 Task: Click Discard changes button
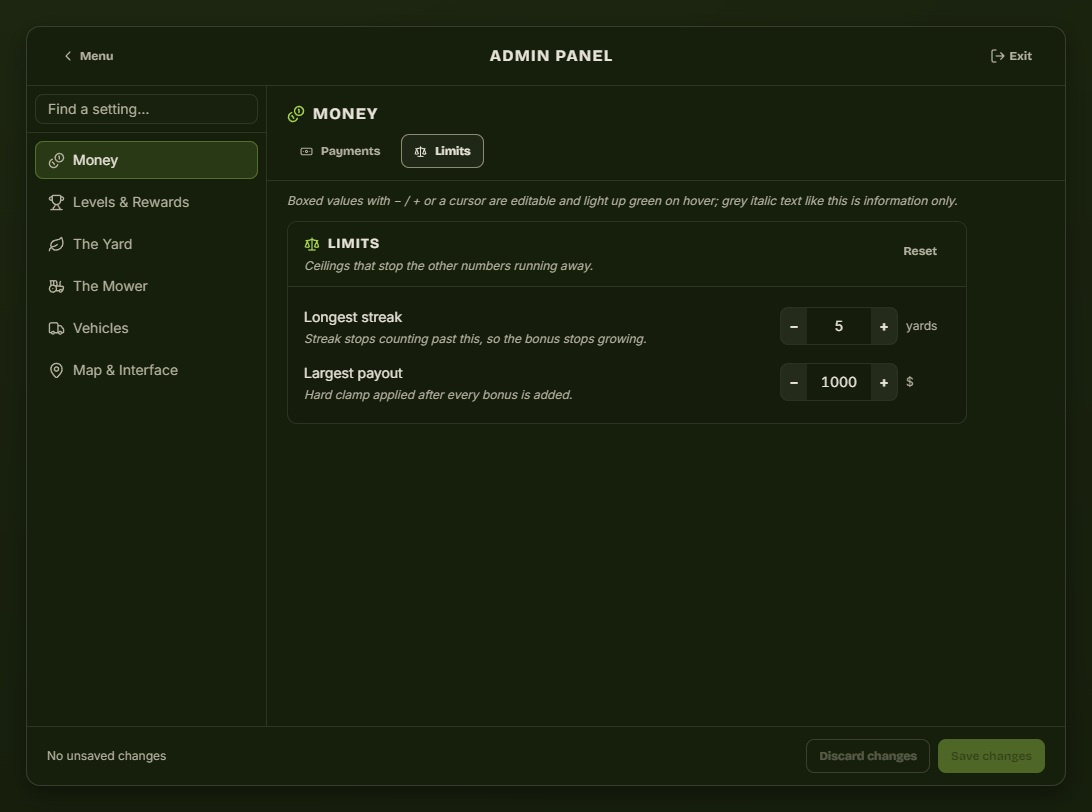pyautogui.click(x=868, y=756)
